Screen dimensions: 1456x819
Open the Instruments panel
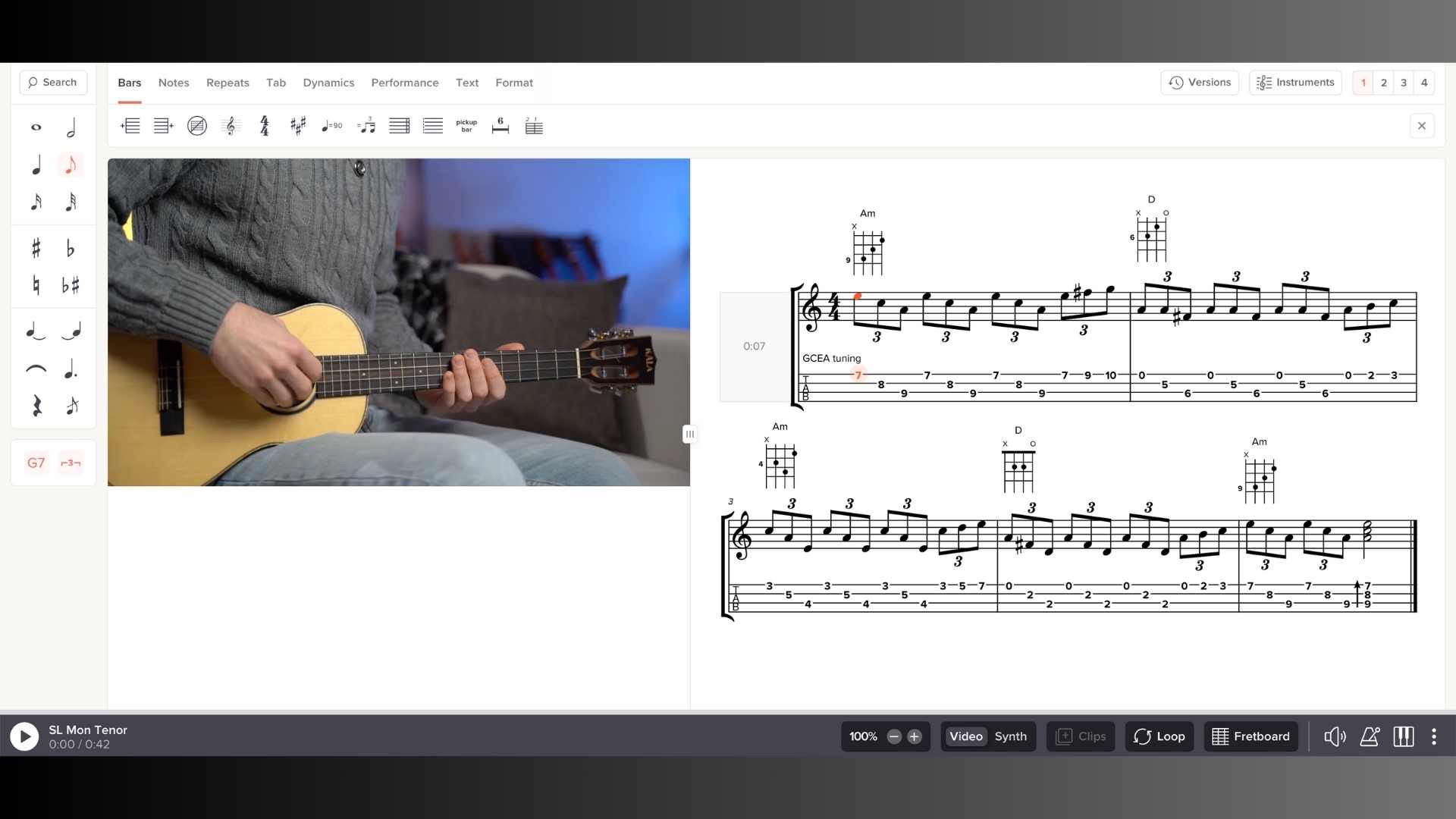(x=1295, y=82)
